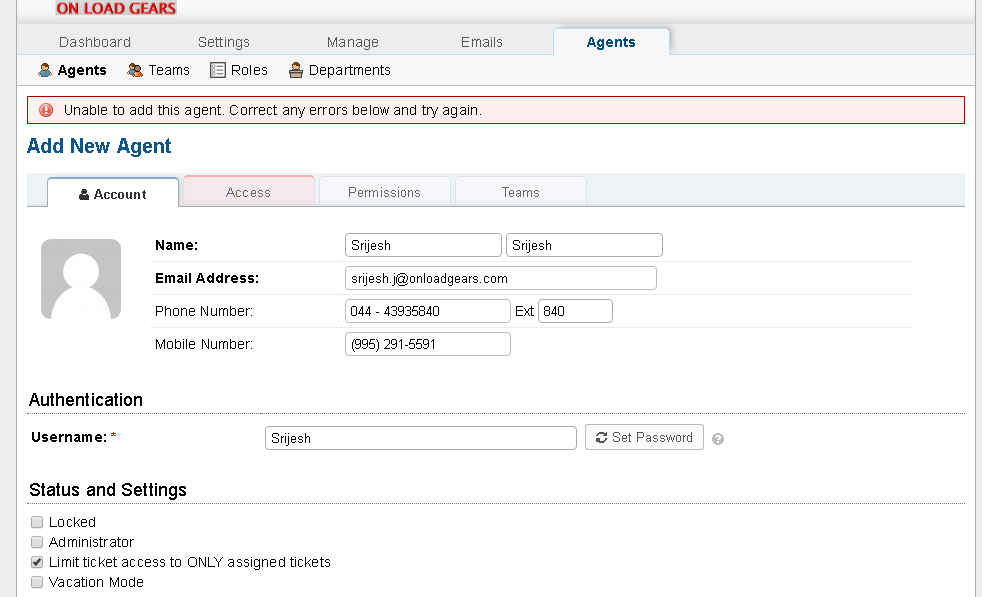Focus the Email Address text field
This screenshot has width=982, height=597.
[x=500, y=278]
